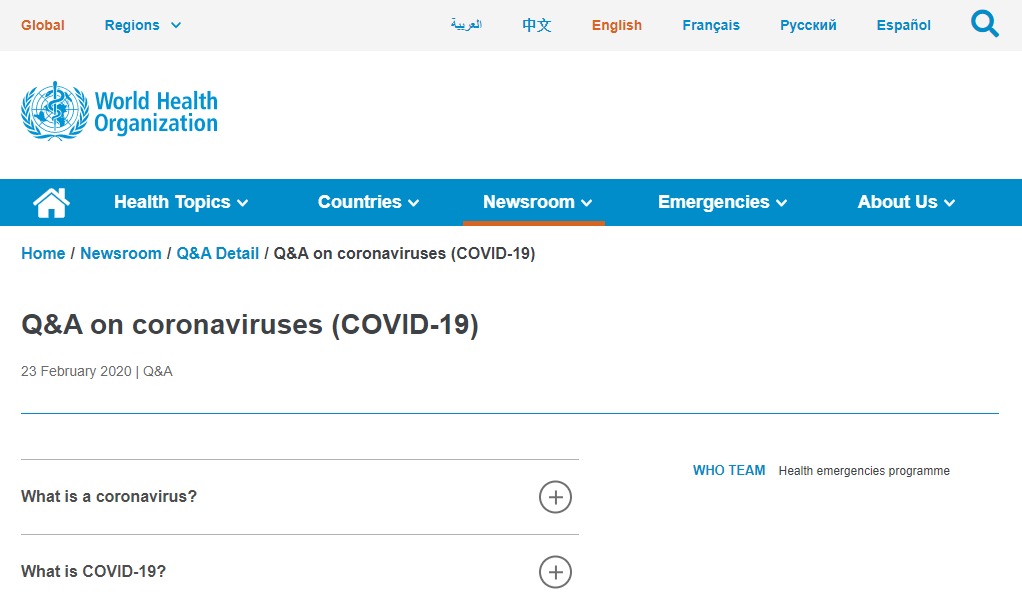
Task: Expand the About Us menu
Action: coord(906,202)
